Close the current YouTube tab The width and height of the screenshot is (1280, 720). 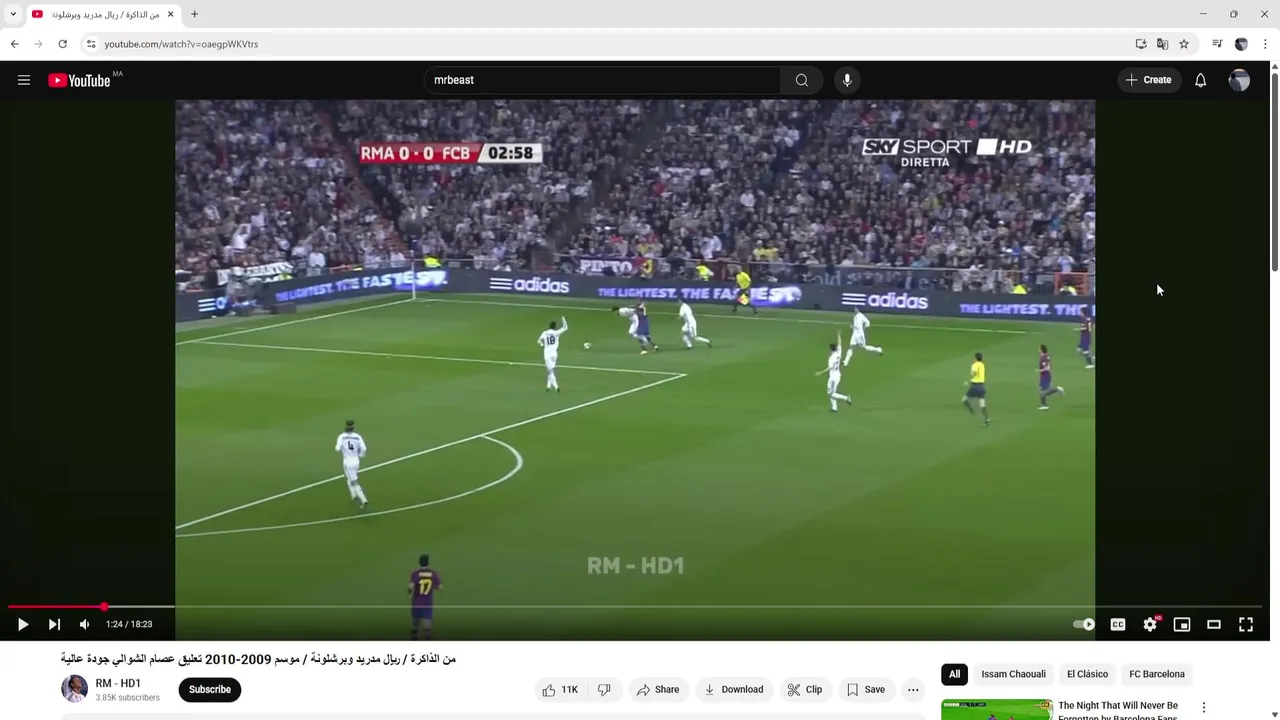pos(171,14)
